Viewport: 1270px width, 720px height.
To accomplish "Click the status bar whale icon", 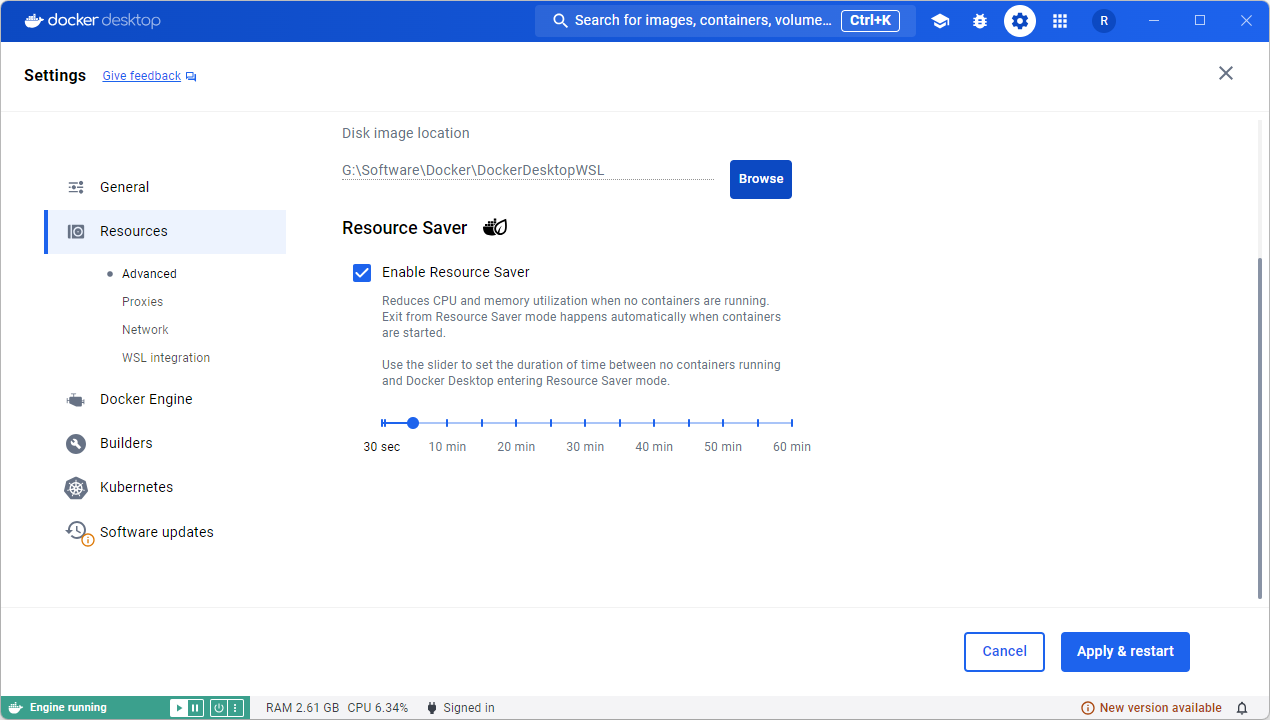I will pyautogui.click(x=15, y=708).
